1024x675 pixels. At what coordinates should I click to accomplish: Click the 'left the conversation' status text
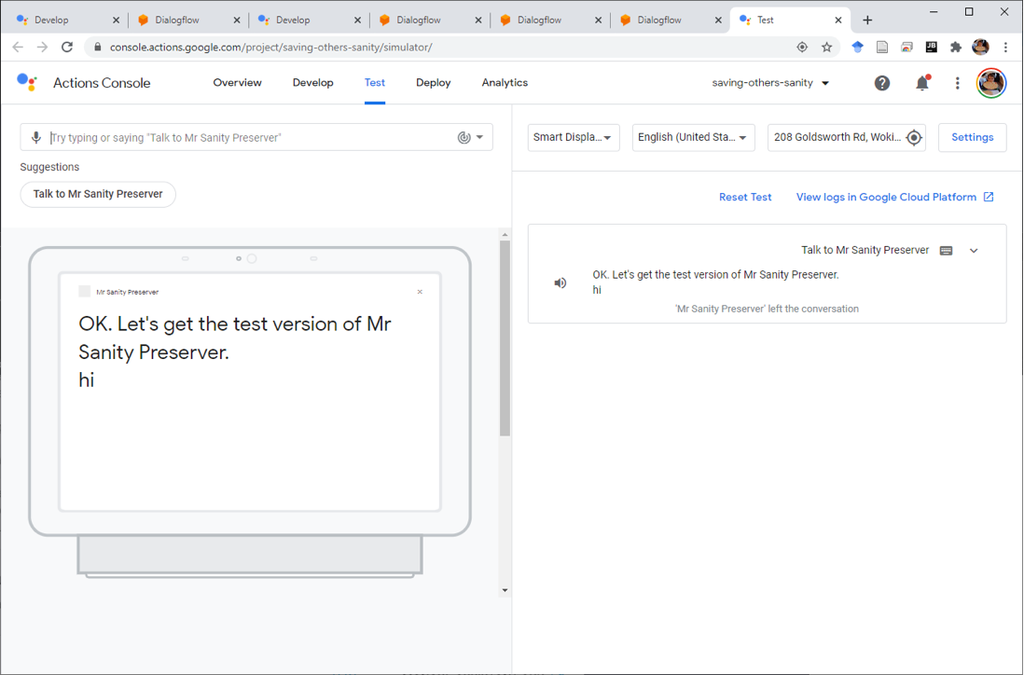coord(767,309)
